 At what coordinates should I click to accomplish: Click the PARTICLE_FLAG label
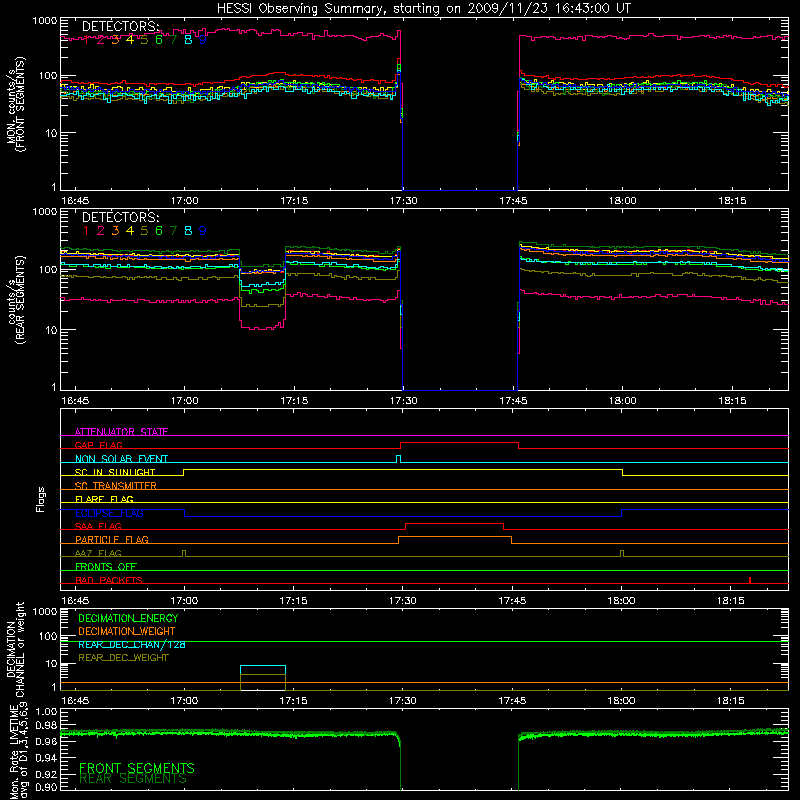112,540
